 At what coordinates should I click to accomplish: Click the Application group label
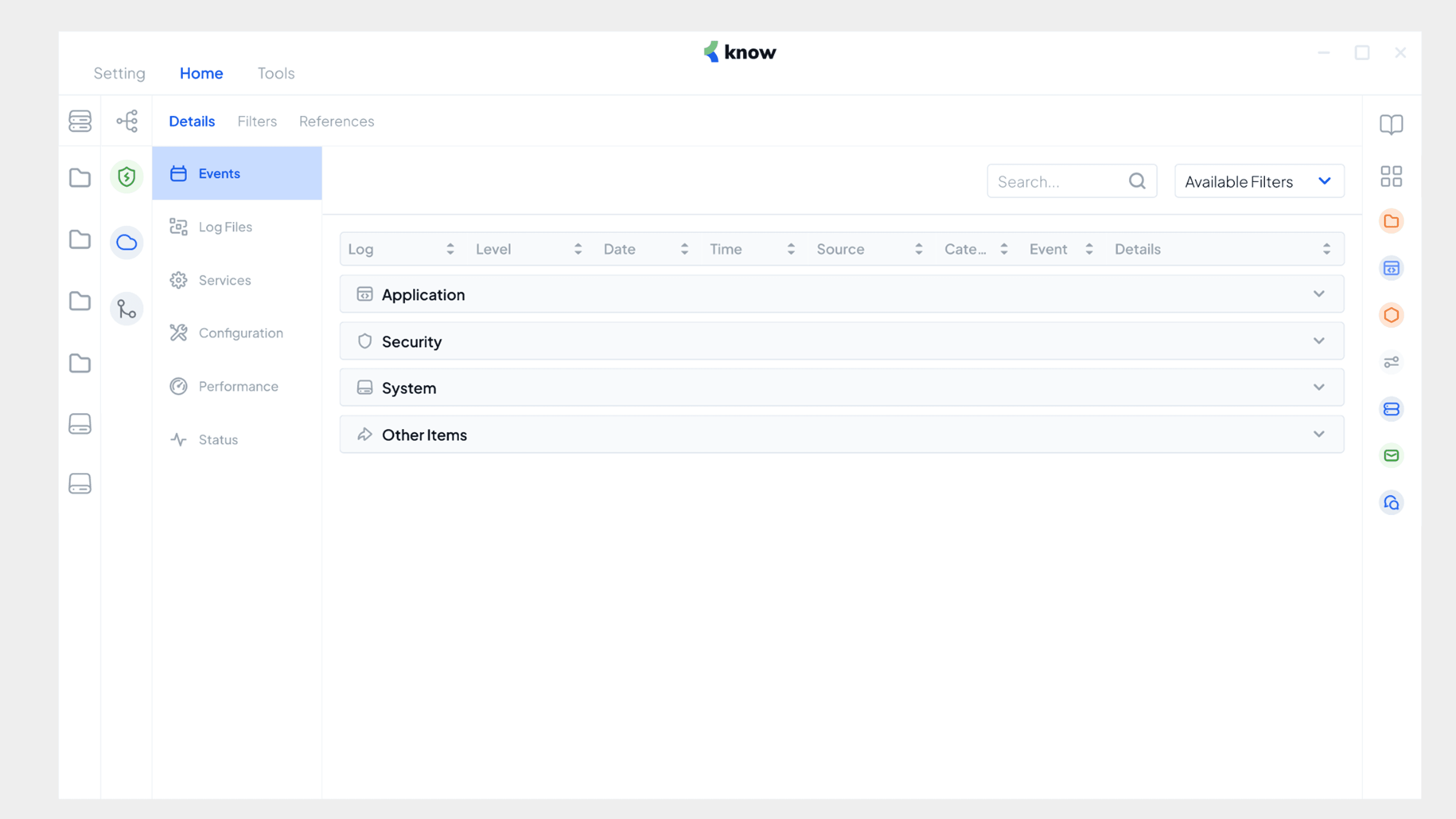click(423, 295)
